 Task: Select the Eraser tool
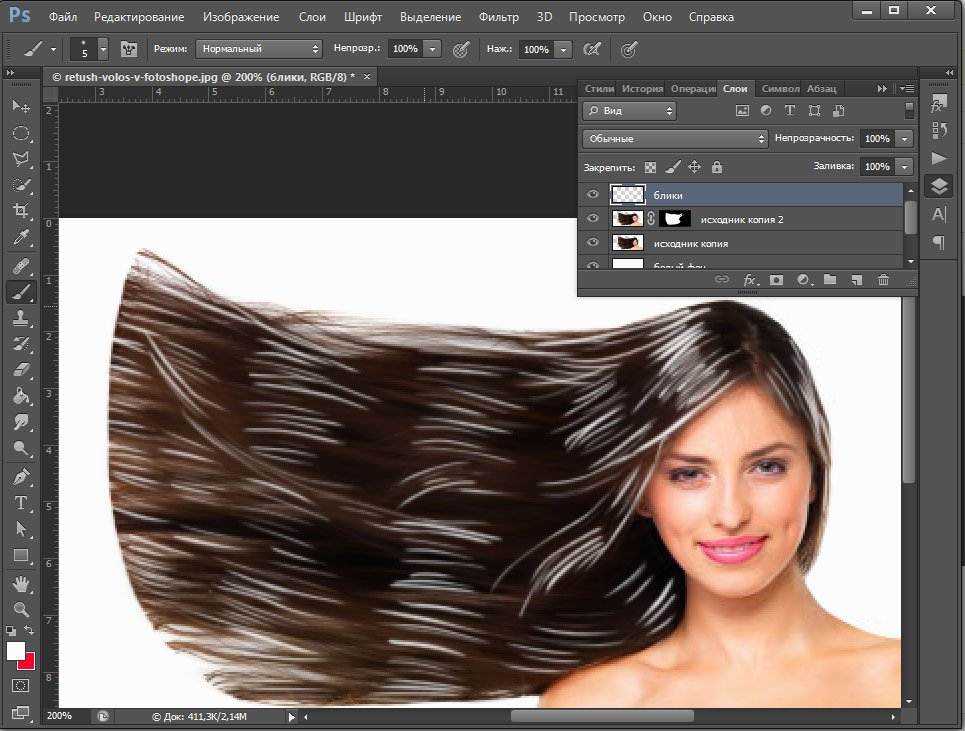(x=20, y=370)
